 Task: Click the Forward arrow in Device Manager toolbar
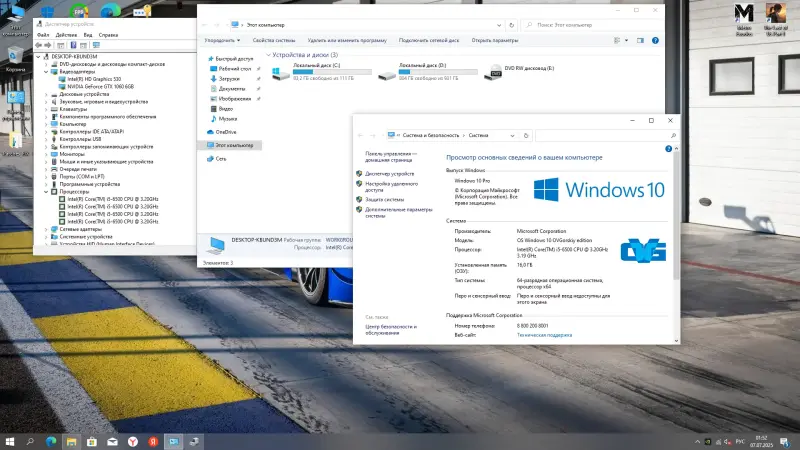coord(47,45)
